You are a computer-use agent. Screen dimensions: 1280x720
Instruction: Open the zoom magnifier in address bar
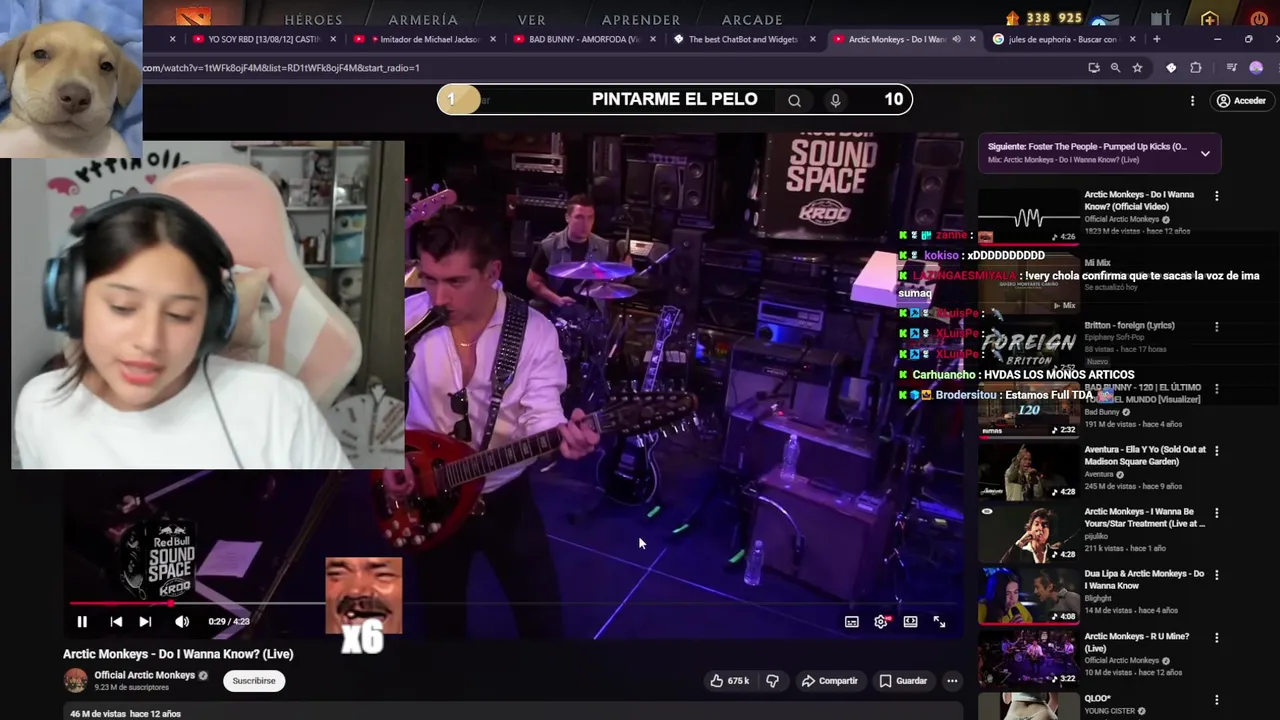point(1115,68)
